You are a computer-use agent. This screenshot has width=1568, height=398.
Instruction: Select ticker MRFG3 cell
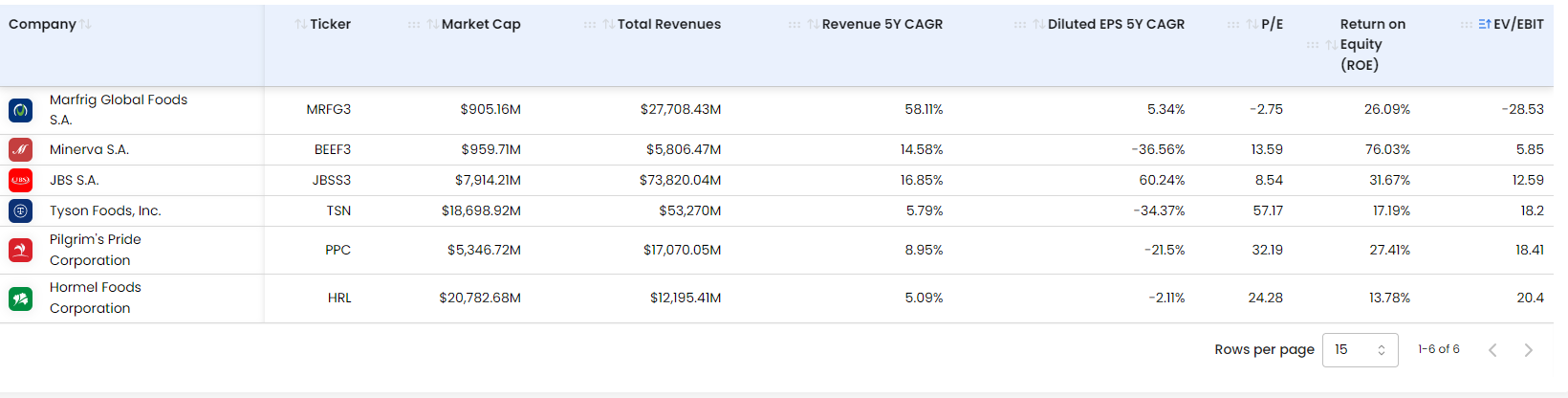point(329,109)
